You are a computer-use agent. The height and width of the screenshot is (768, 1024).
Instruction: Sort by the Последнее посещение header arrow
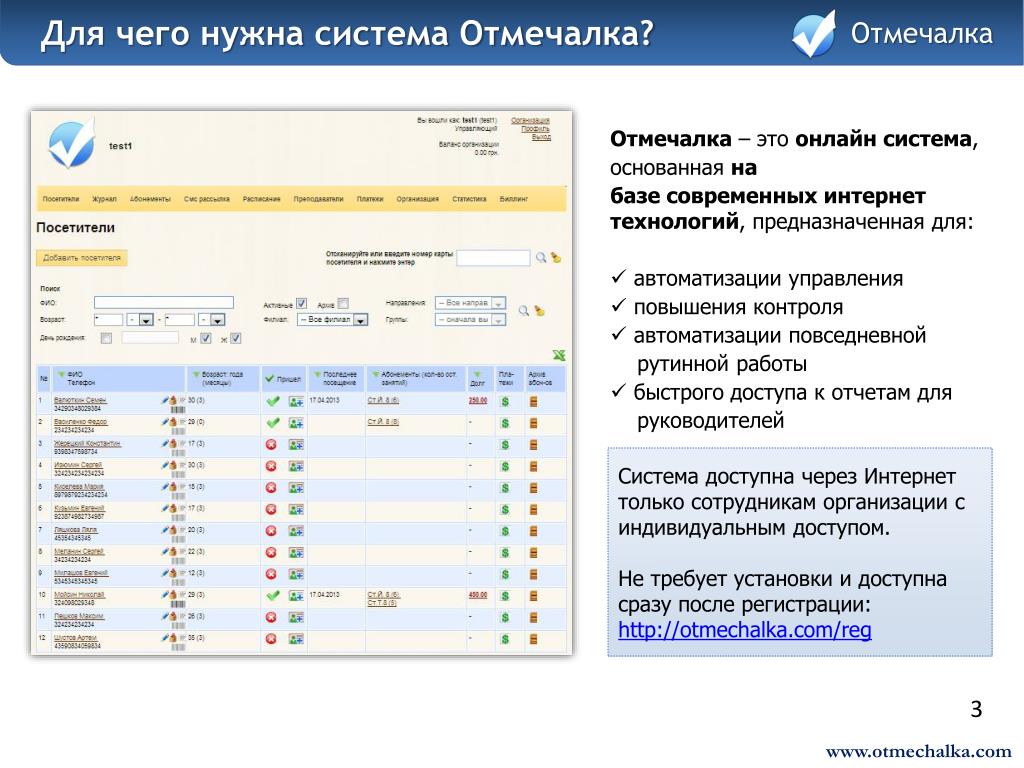click(317, 374)
